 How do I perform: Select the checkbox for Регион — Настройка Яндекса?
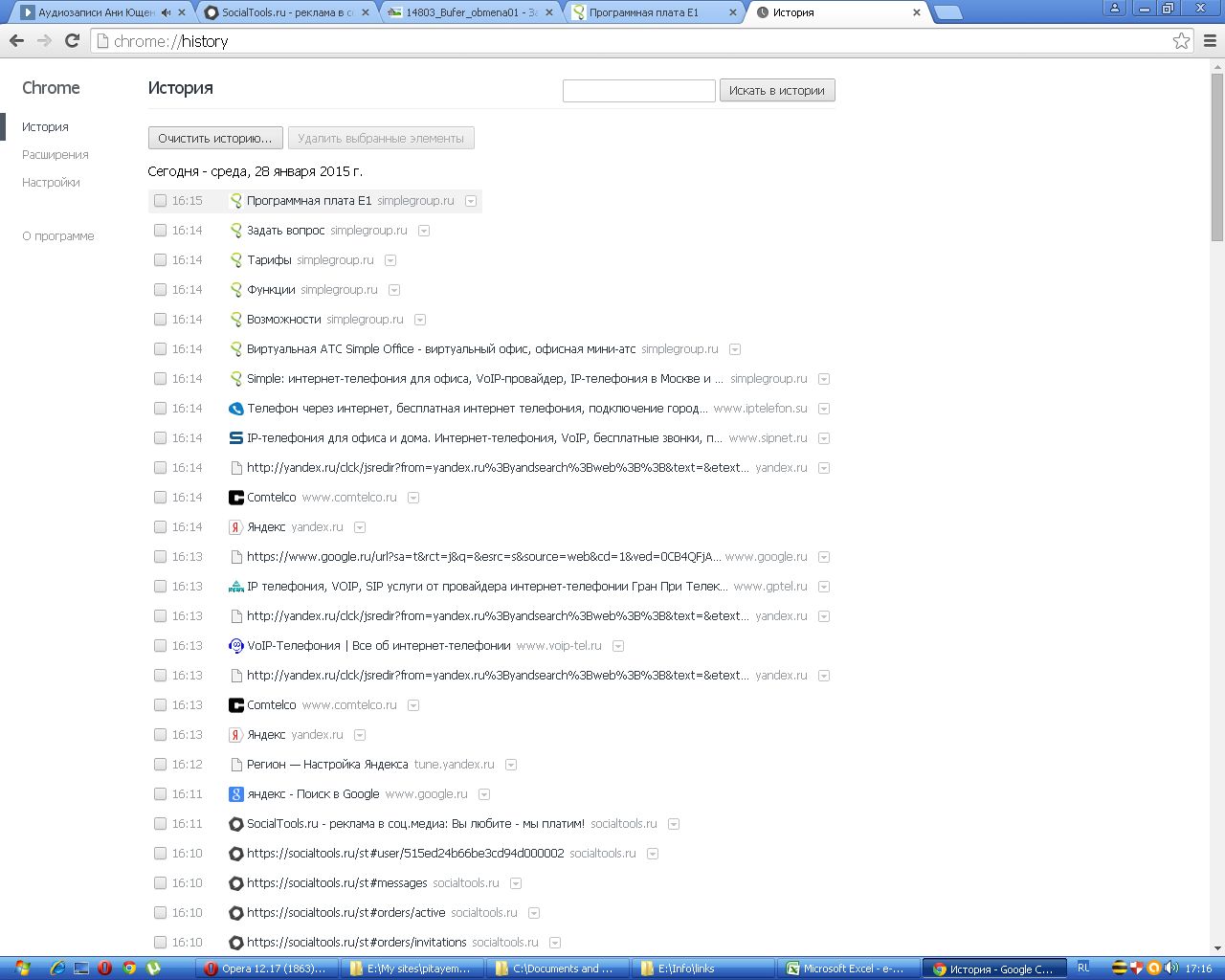[x=160, y=765]
